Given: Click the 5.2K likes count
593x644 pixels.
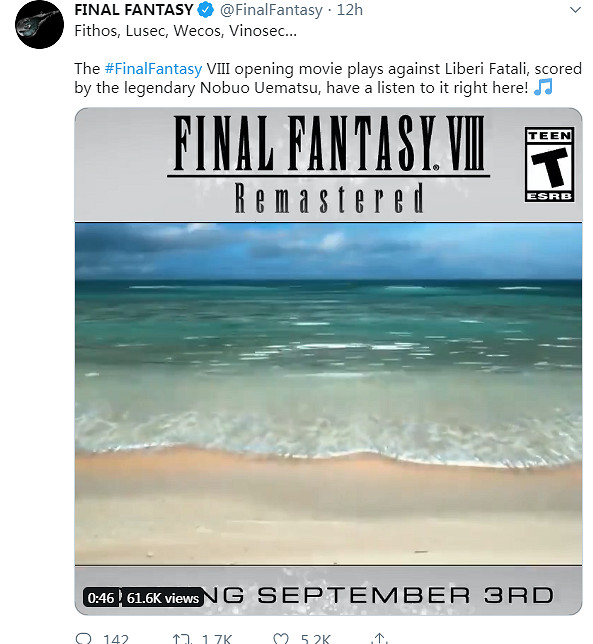Looking at the screenshot, I should point(315,639).
